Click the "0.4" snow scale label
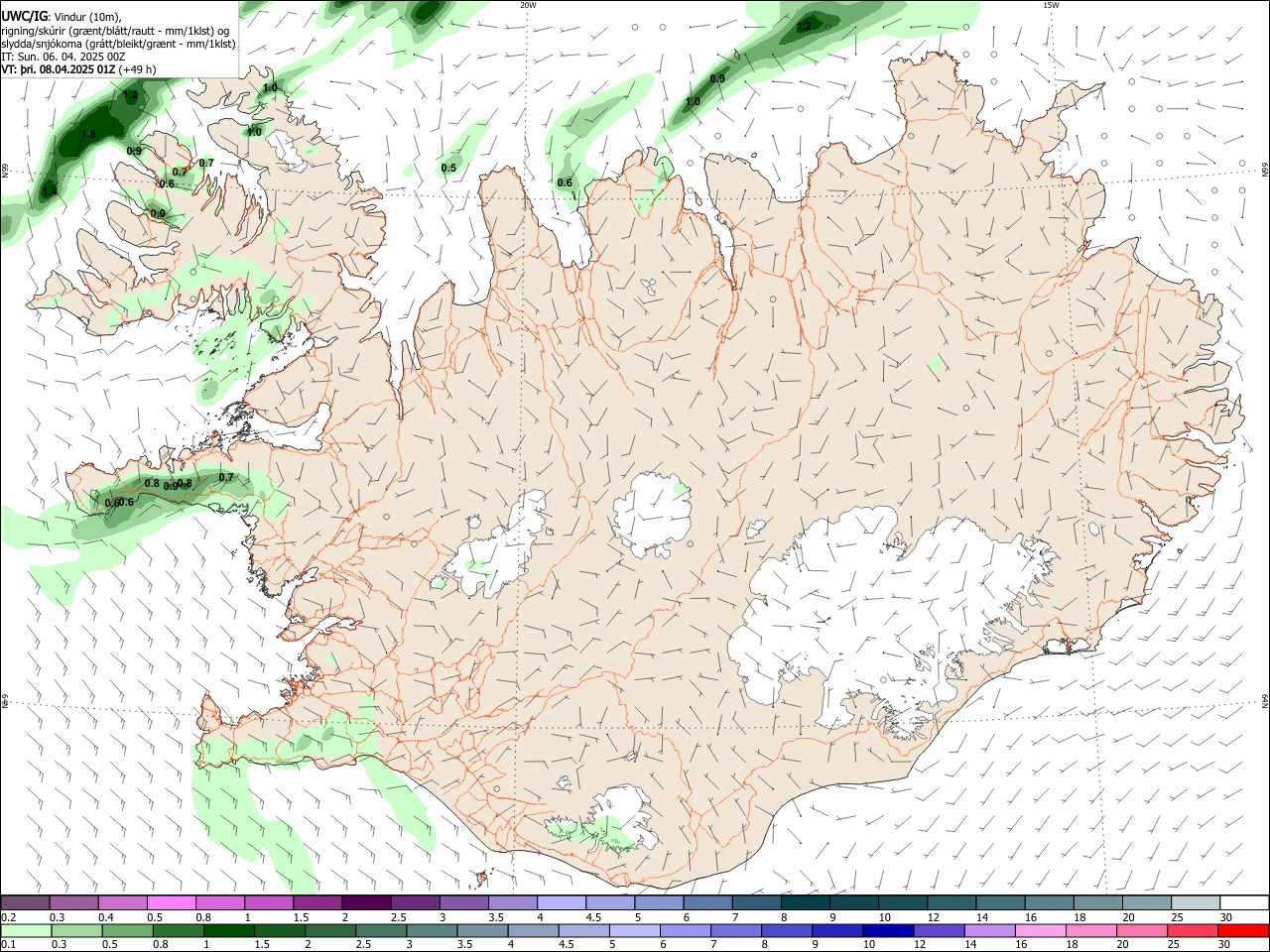 coord(106,917)
